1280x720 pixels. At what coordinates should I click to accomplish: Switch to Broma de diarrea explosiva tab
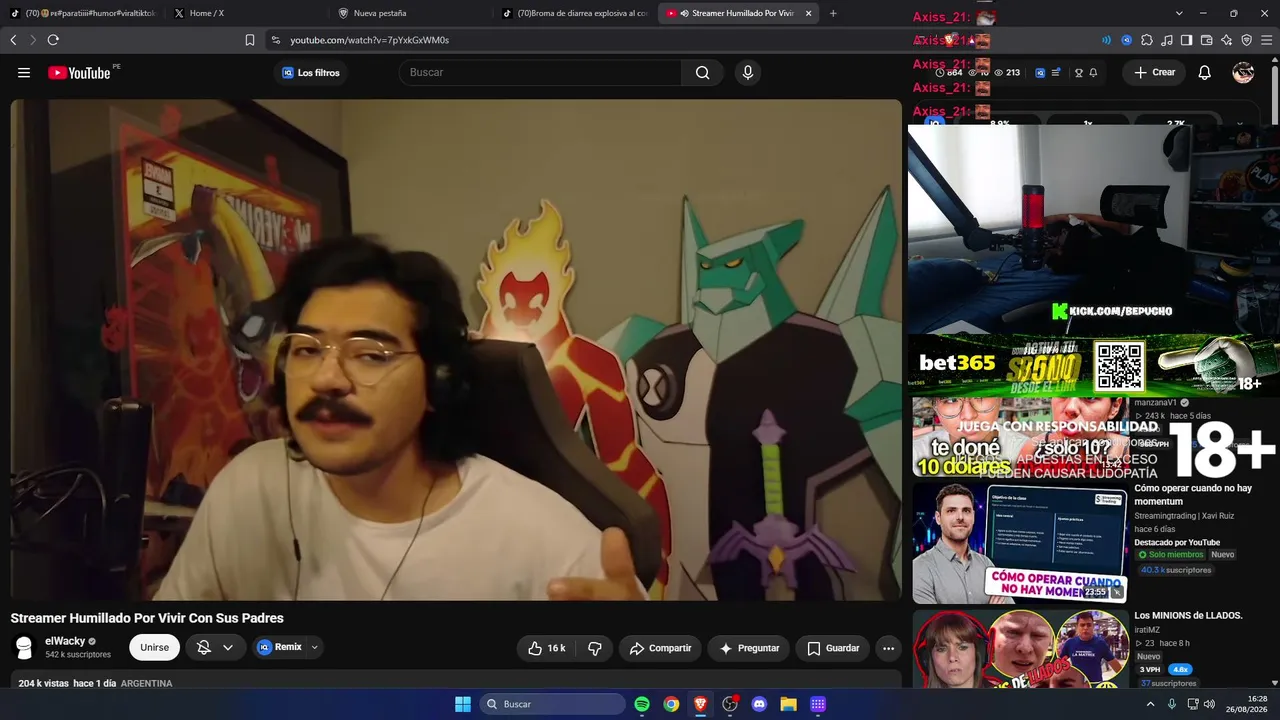point(573,13)
